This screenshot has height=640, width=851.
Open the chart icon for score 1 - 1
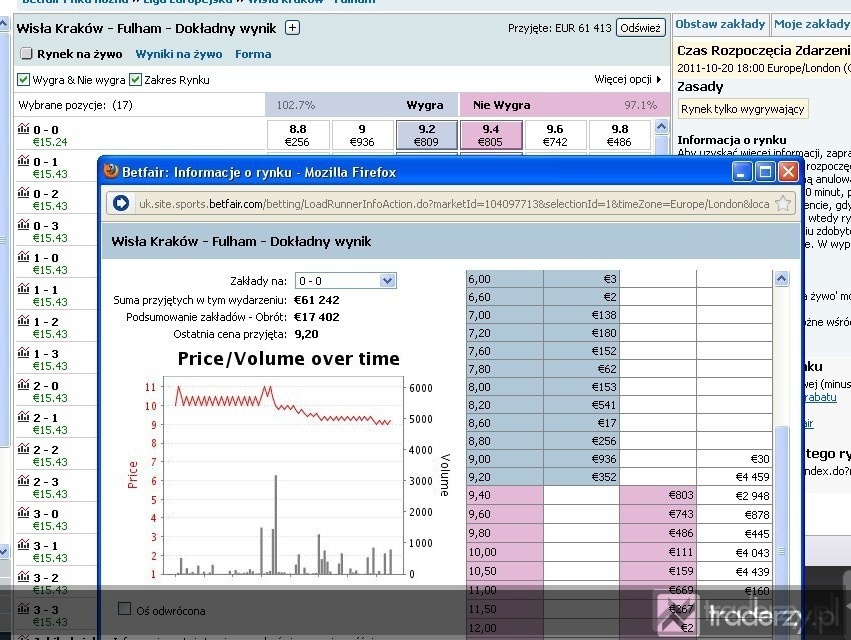click(23, 289)
